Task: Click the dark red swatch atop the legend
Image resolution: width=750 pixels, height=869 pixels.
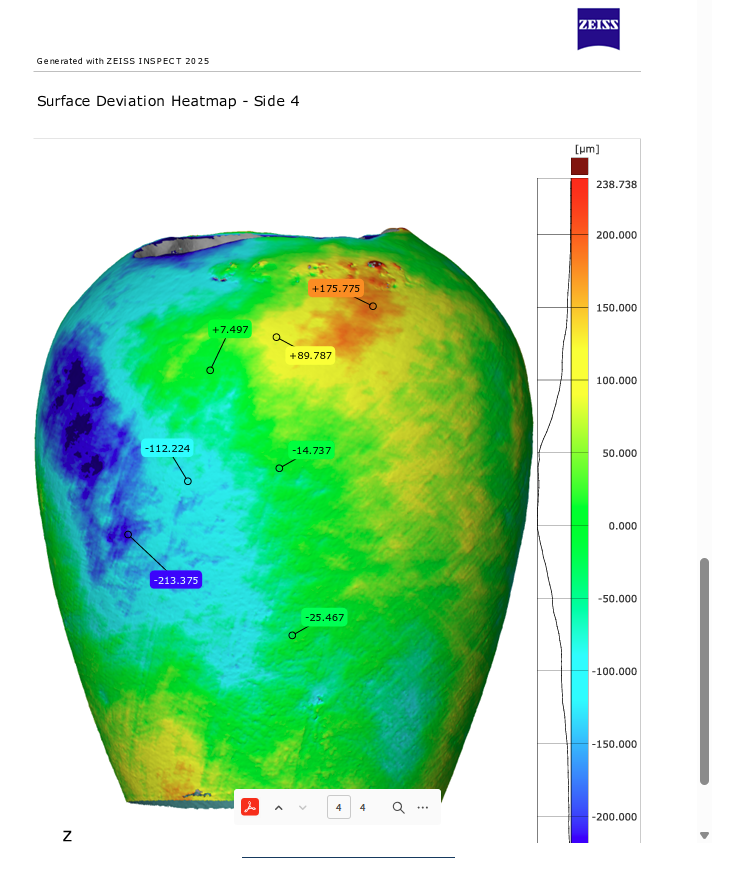Action: (579, 165)
